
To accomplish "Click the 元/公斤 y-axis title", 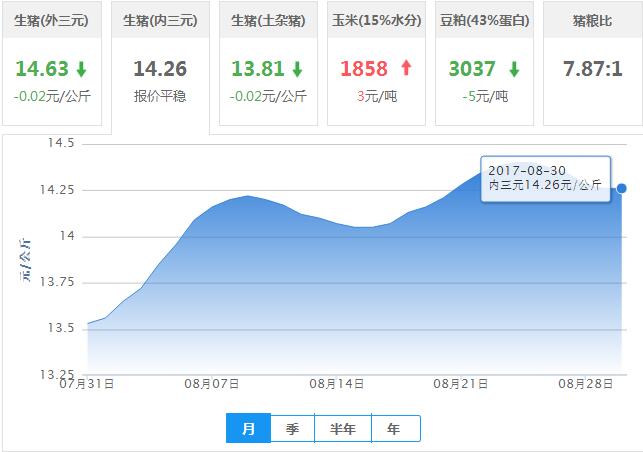I will click(25, 260).
